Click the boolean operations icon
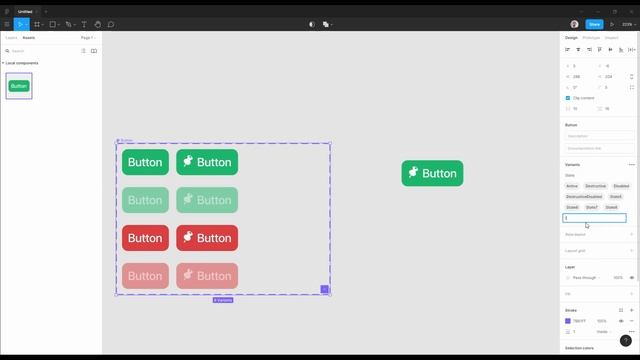Image resolution: width=640 pixels, height=360 pixels. click(326, 24)
